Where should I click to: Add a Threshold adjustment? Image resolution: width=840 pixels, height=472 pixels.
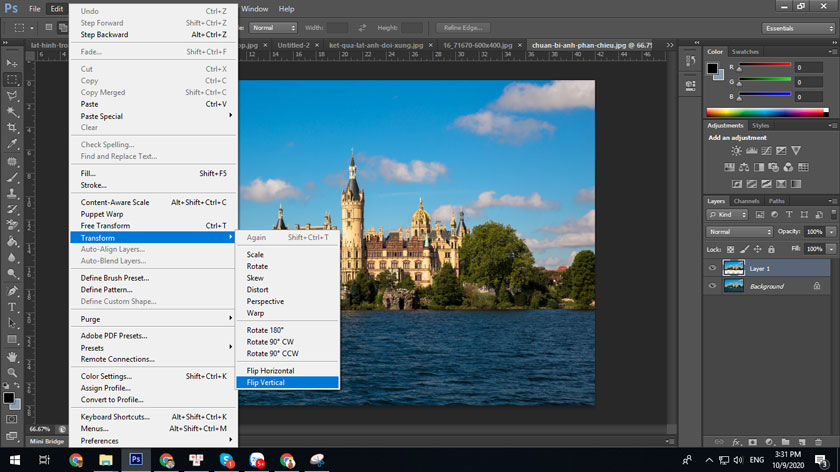tap(767, 184)
